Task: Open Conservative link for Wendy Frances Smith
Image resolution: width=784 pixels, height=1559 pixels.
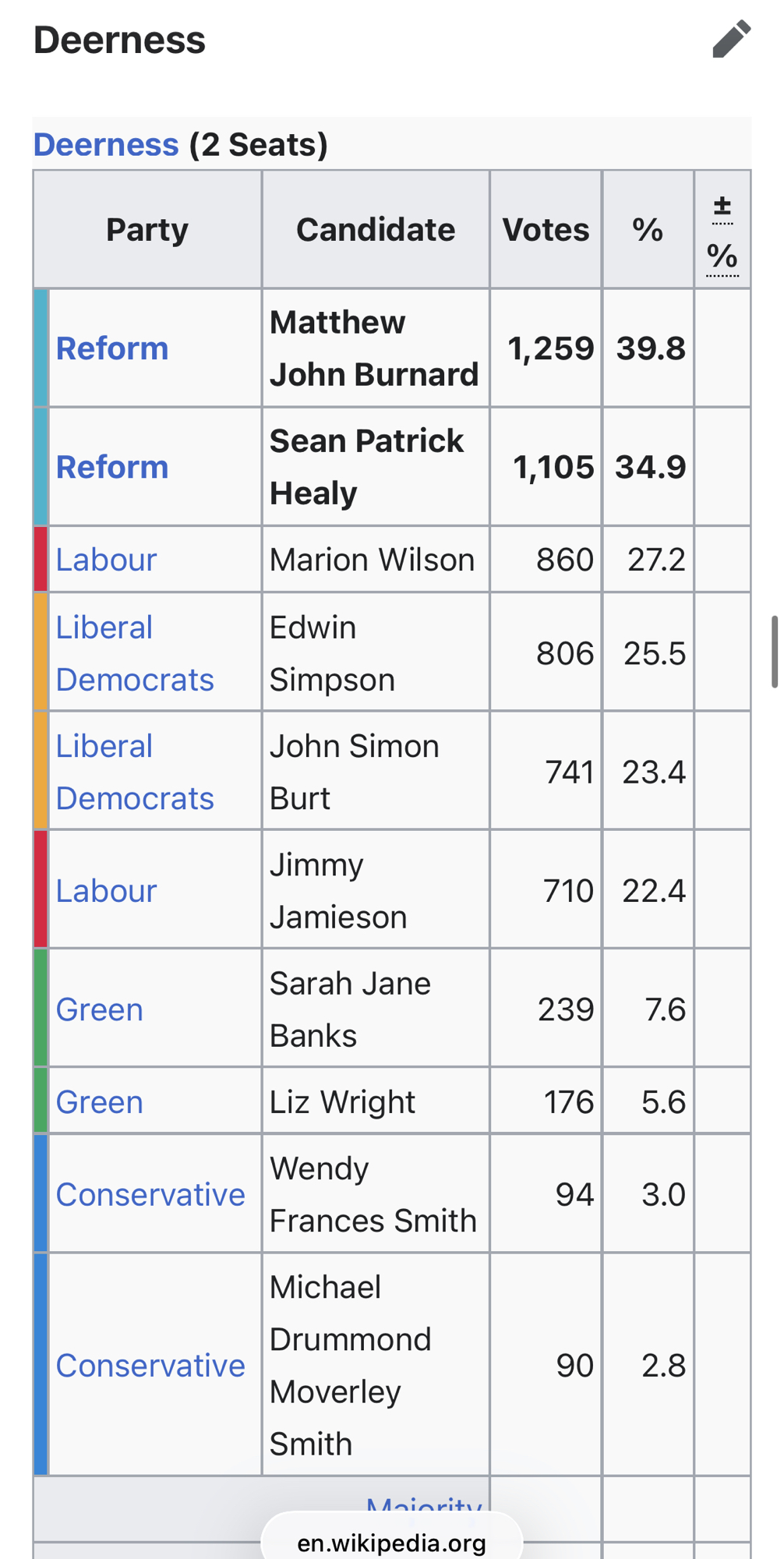Action: pyautogui.click(x=150, y=1194)
